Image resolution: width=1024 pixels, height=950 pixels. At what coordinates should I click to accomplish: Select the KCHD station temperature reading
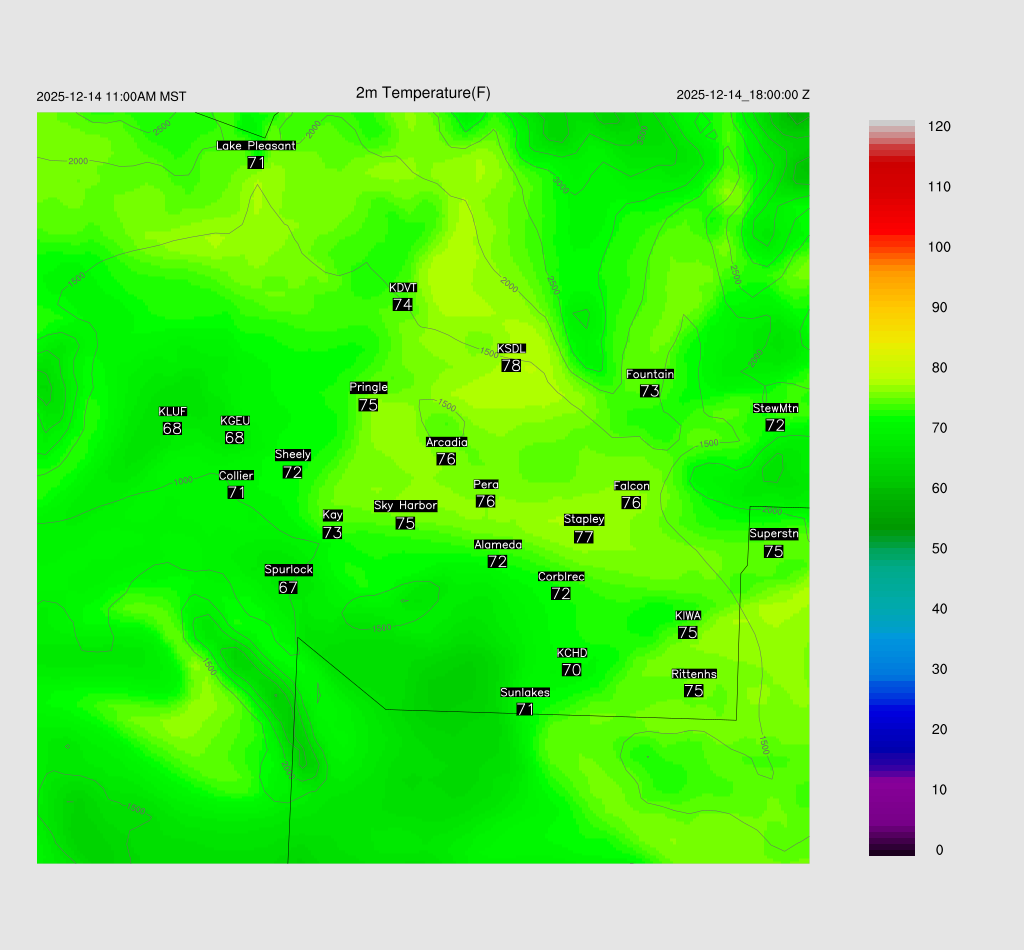572,670
